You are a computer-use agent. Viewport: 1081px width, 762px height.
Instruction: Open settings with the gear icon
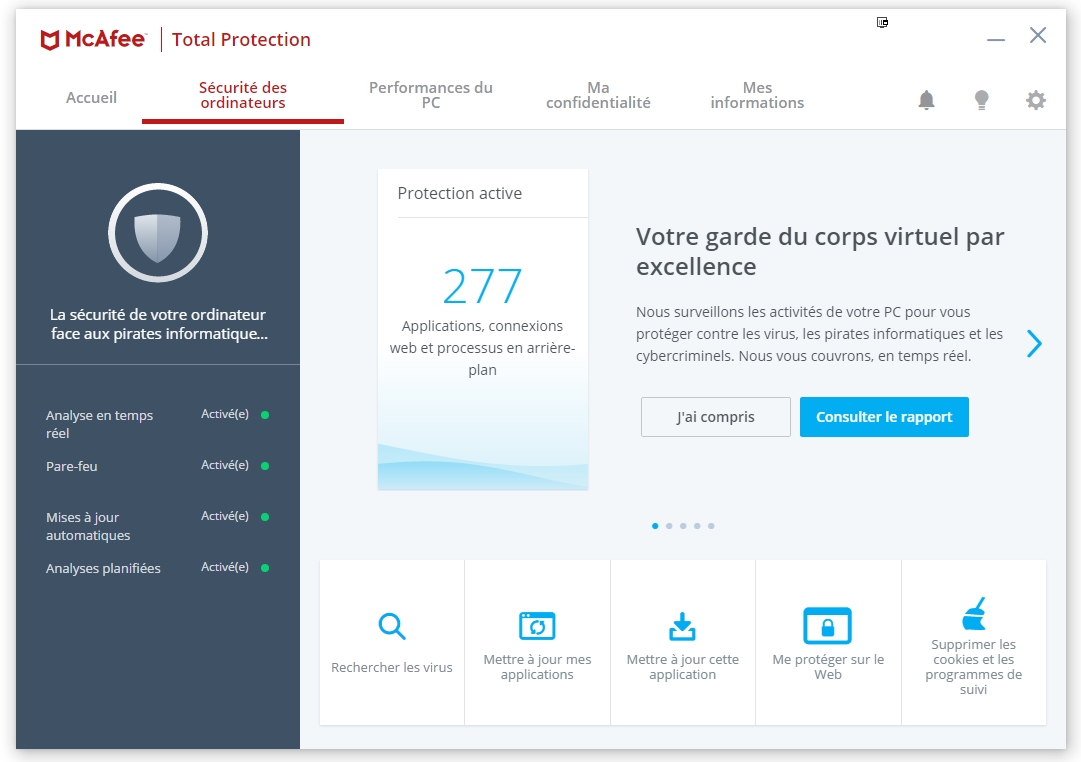pos(1036,100)
